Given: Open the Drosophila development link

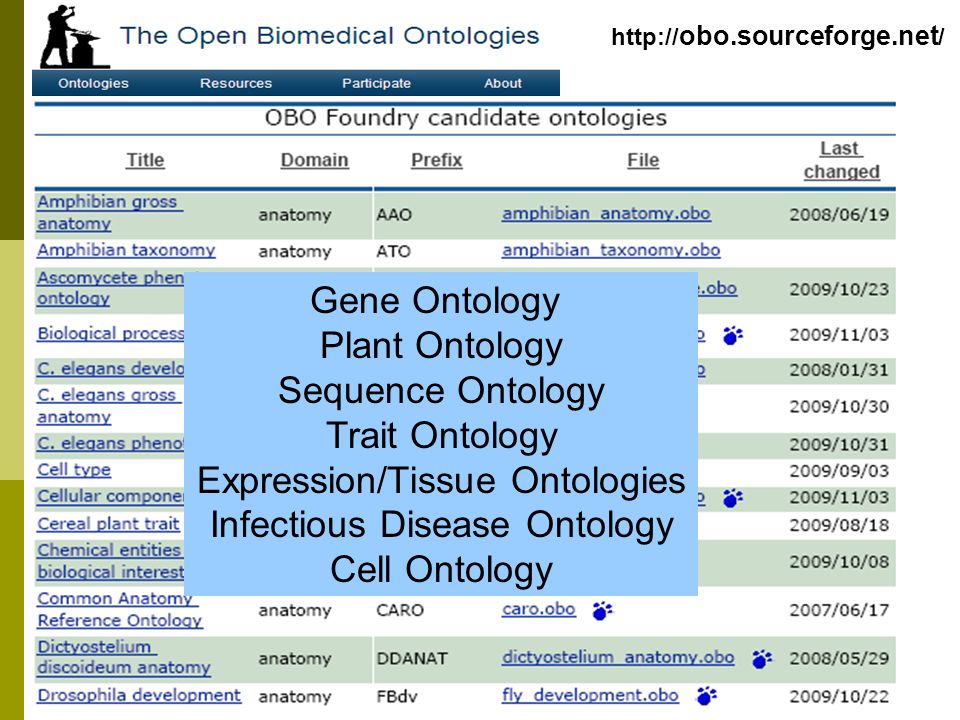Looking at the screenshot, I should pos(139,696).
